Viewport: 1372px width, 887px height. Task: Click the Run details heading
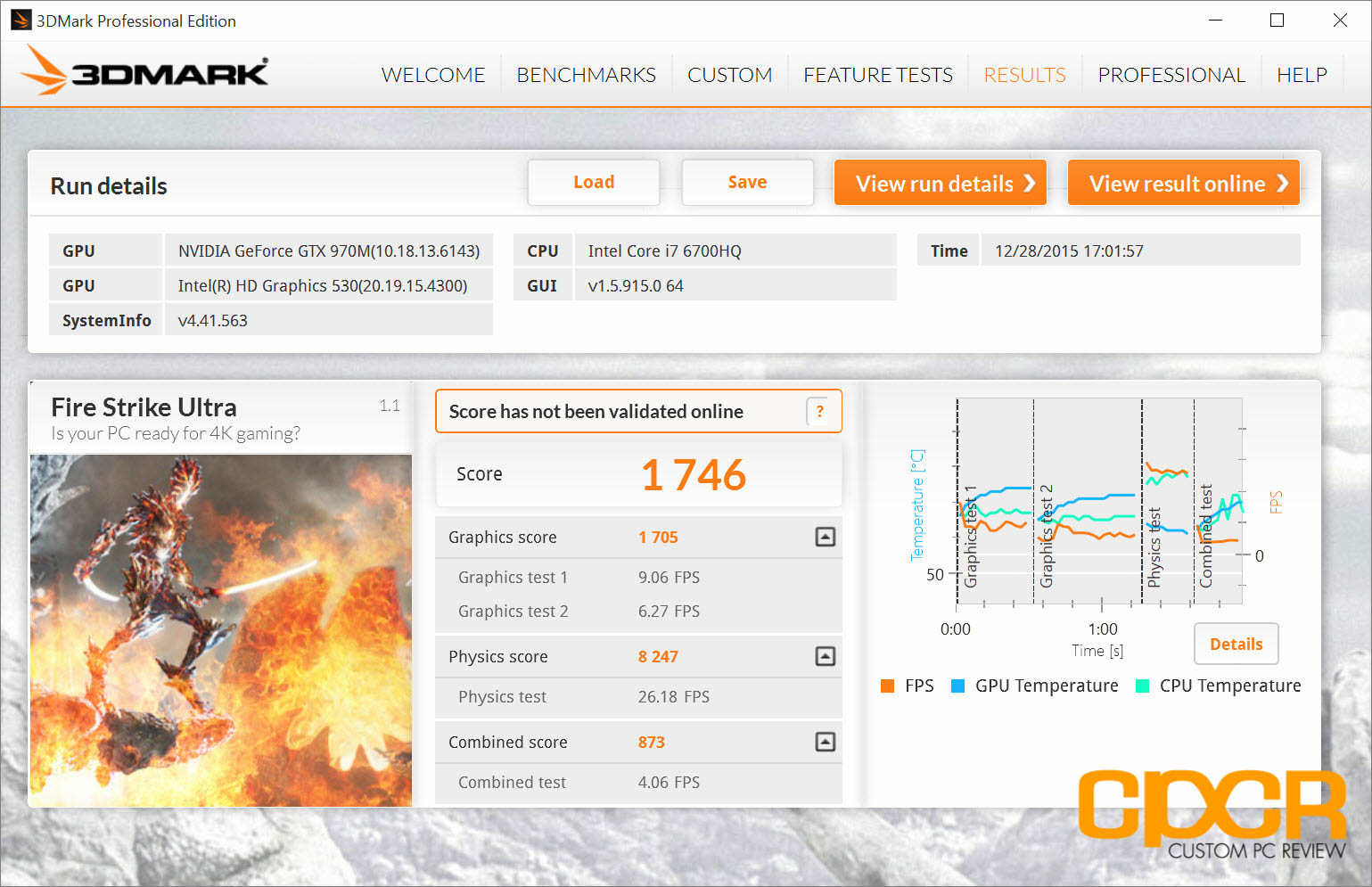click(109, 185)
